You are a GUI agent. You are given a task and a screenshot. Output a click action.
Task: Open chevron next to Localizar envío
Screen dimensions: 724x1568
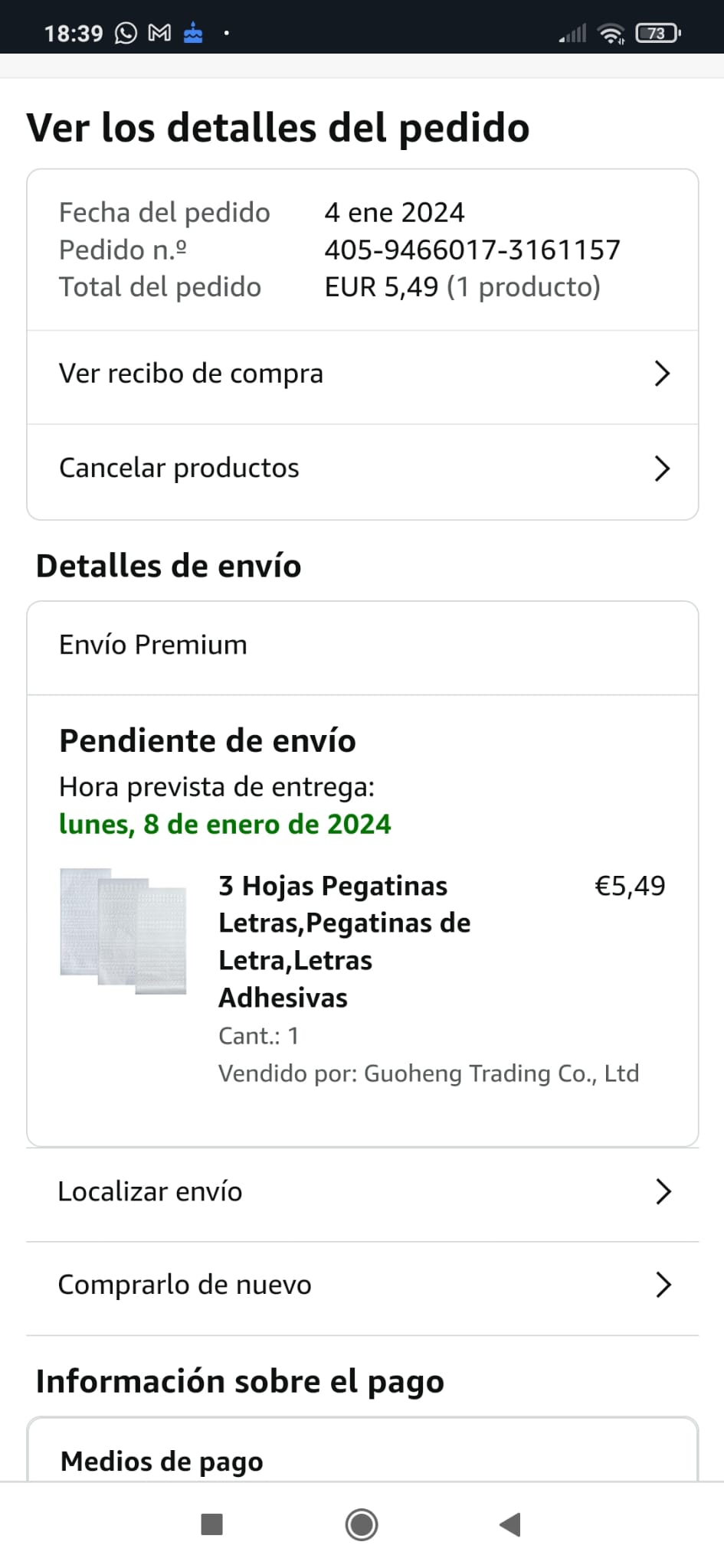tap(663, 1191)
